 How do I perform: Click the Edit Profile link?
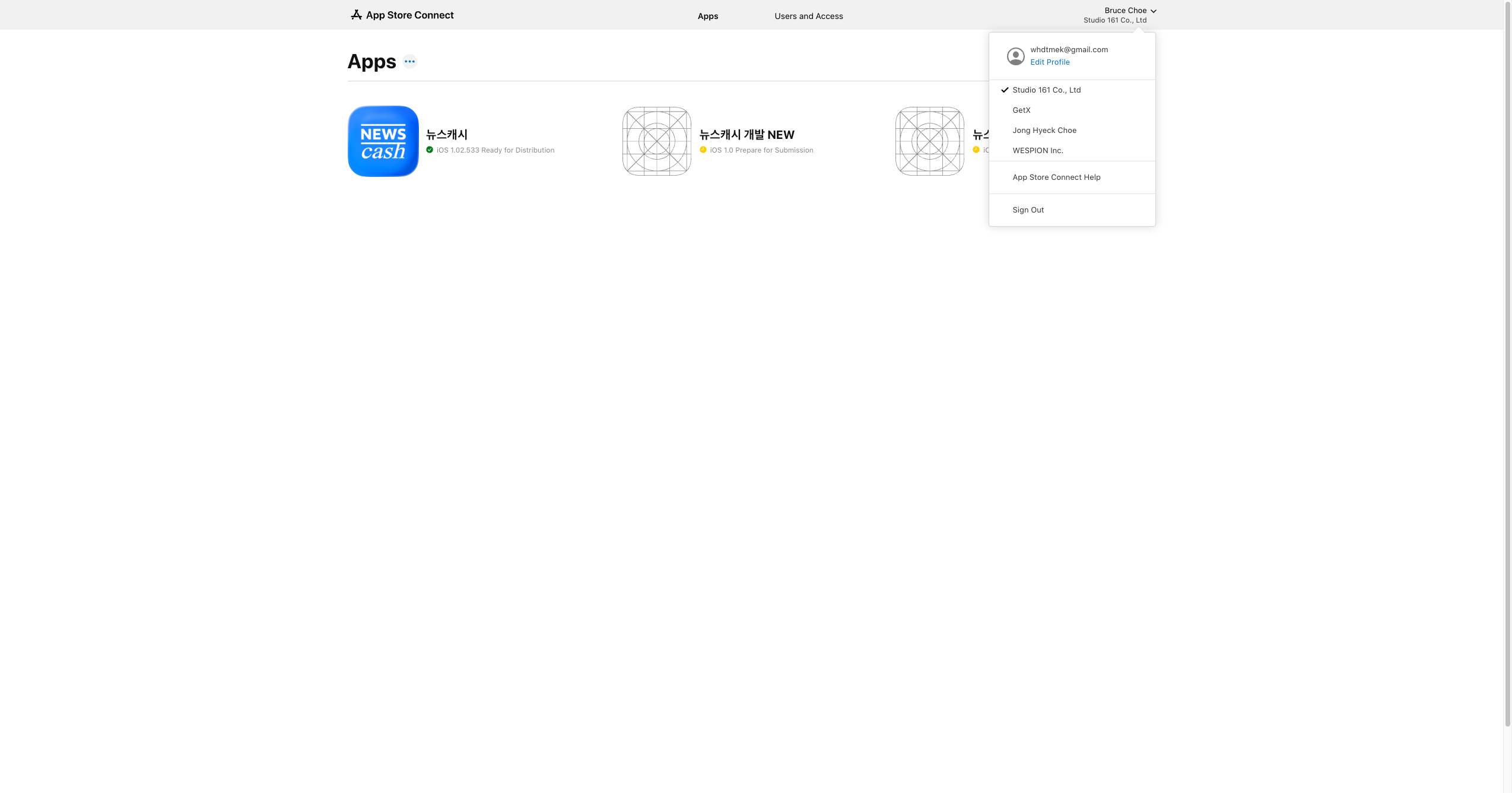point(1049,62)
